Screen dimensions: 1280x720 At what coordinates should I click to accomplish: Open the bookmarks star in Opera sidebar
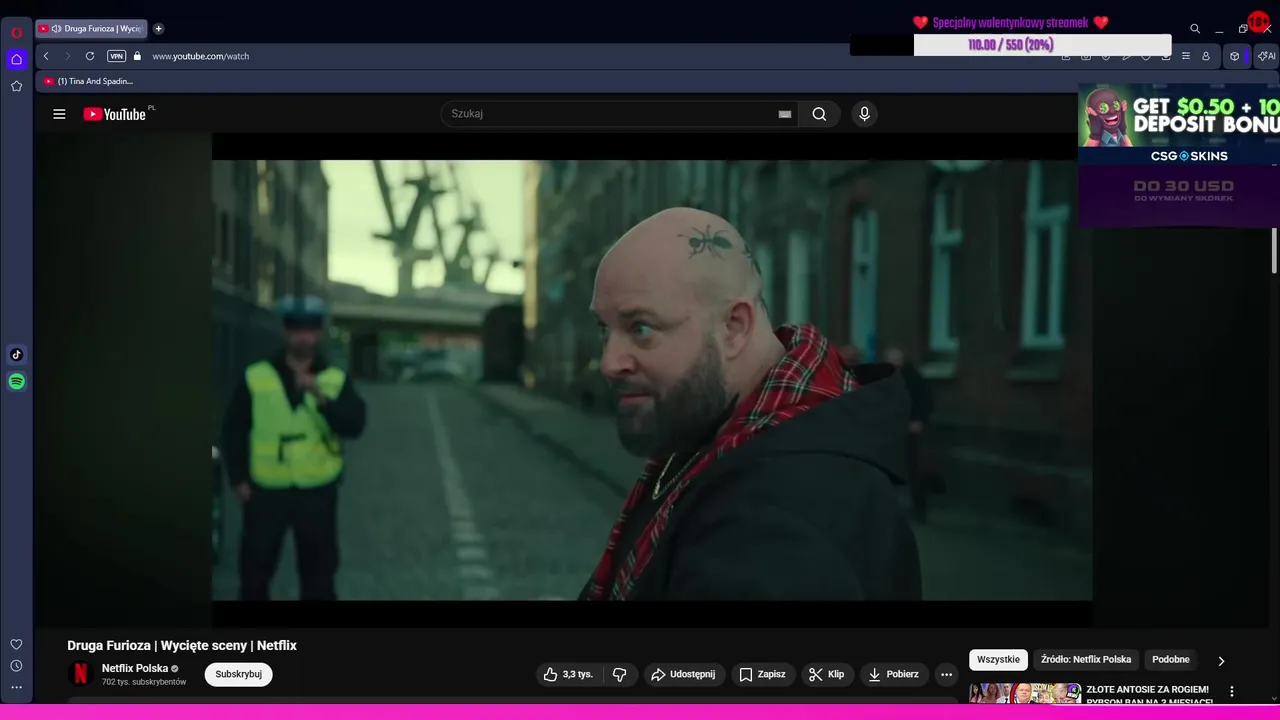(x=16, y=86)
